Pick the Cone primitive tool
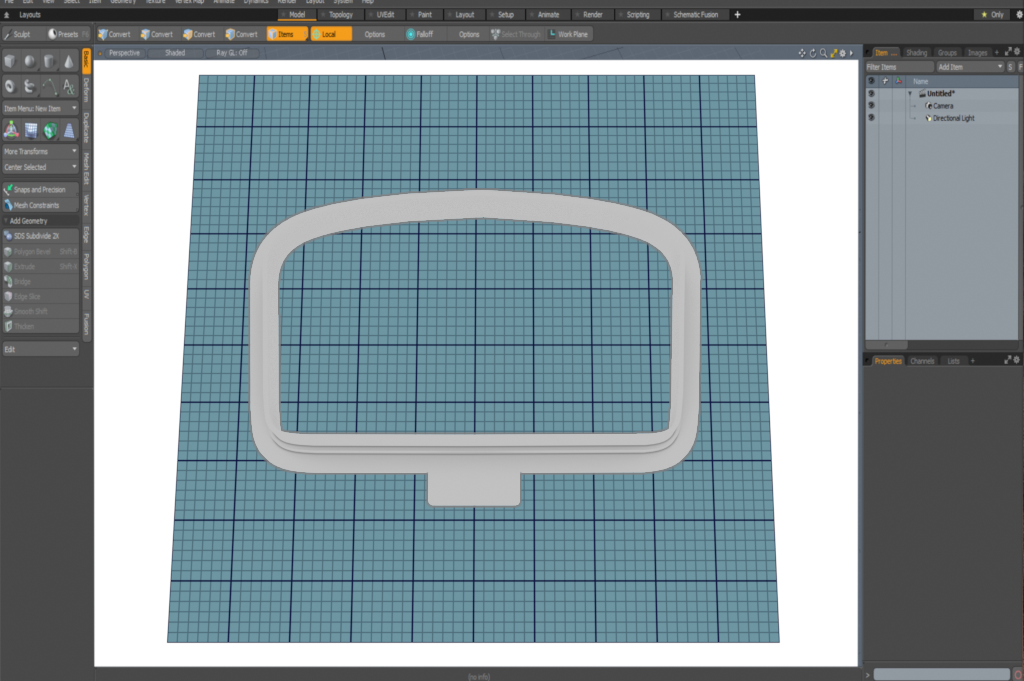Image resolution: width=1024 pixels, height=681 pixels. [x=68, y=62]
